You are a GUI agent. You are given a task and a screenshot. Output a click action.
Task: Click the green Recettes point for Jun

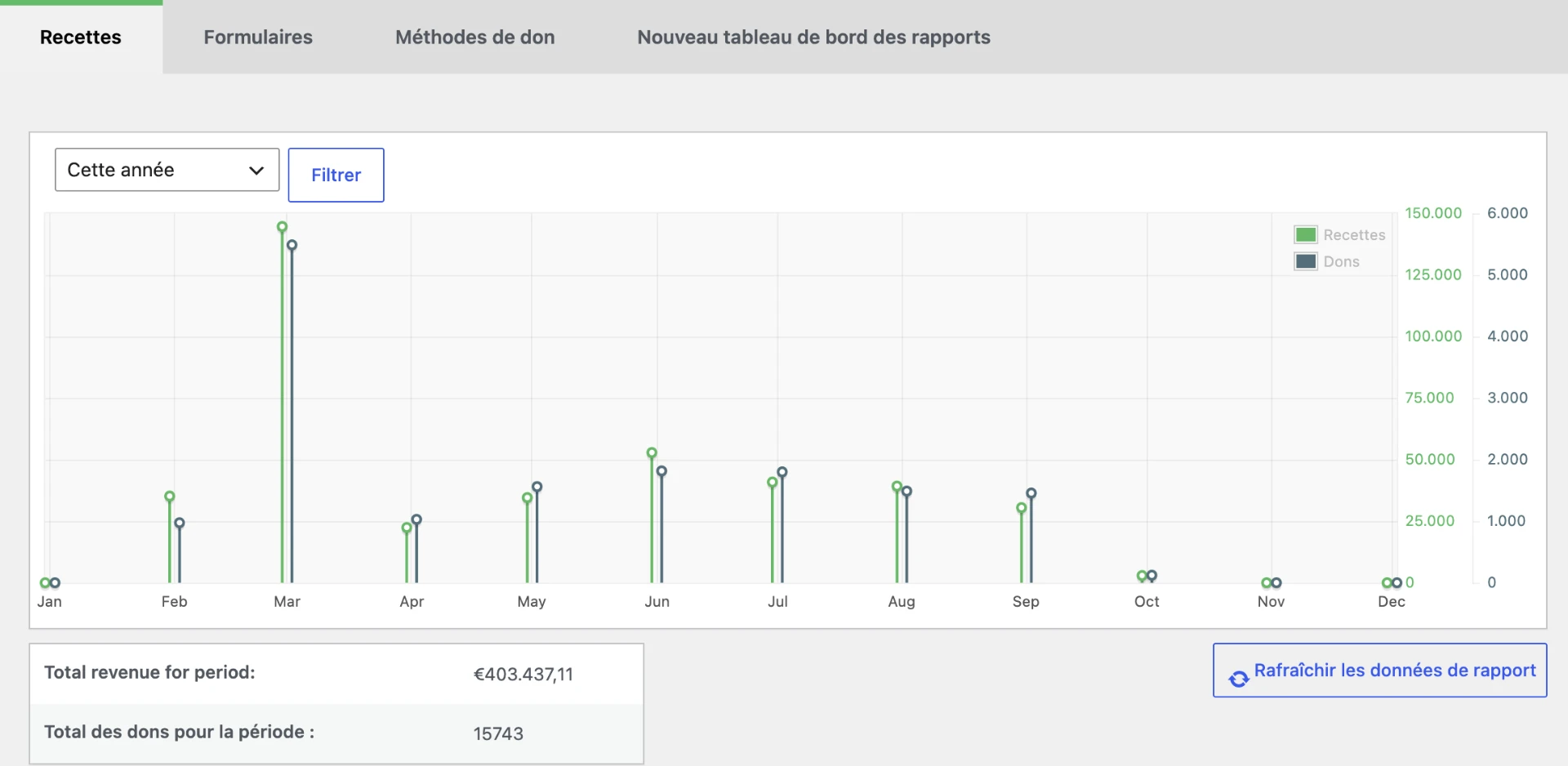click(652, 452)
